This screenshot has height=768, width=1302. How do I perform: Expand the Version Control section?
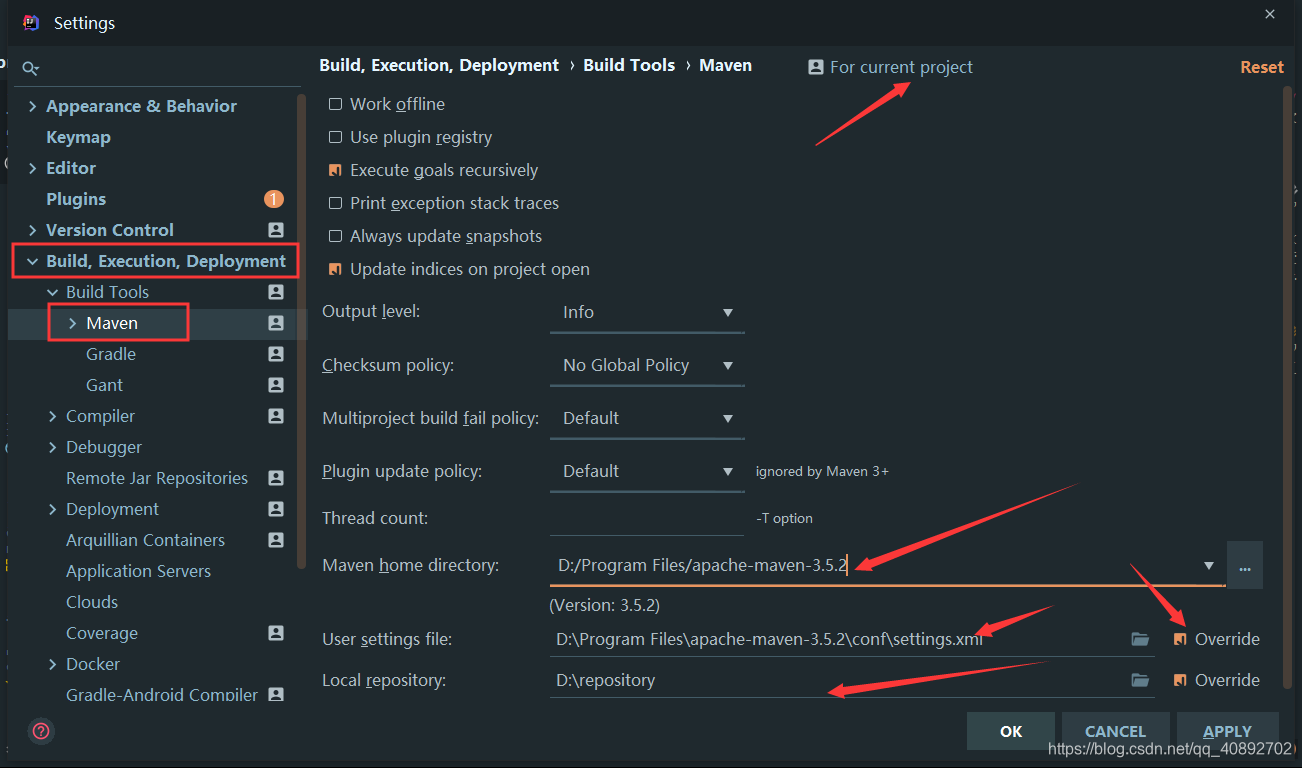(x=32, y=230)
